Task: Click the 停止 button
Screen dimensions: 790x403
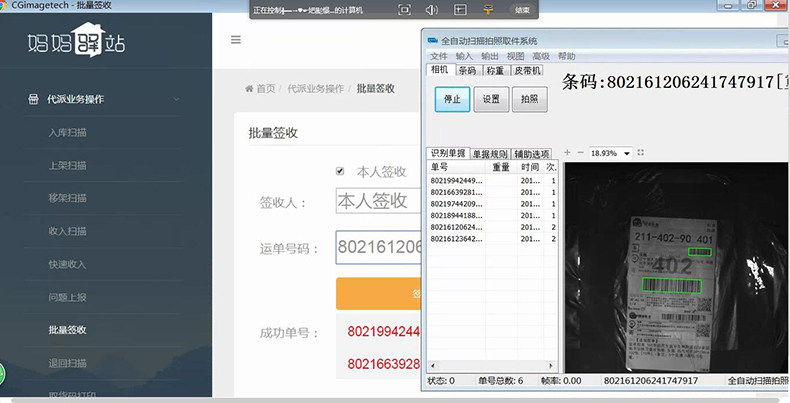Action: tap(452, 99)
